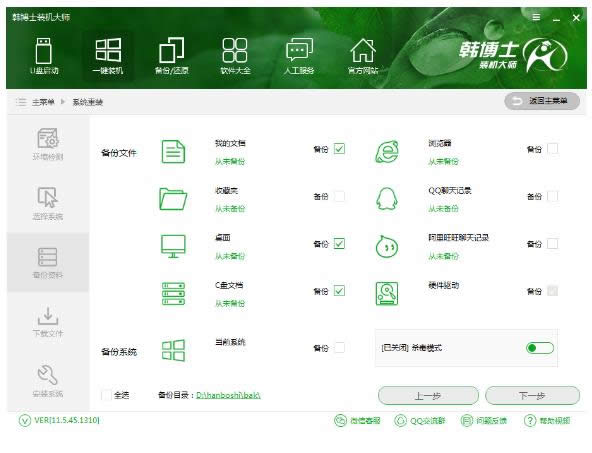The height and width of the screenshot is (453, 592).
Task: Check backup for 硬件驱动
Action: (553, 291)
